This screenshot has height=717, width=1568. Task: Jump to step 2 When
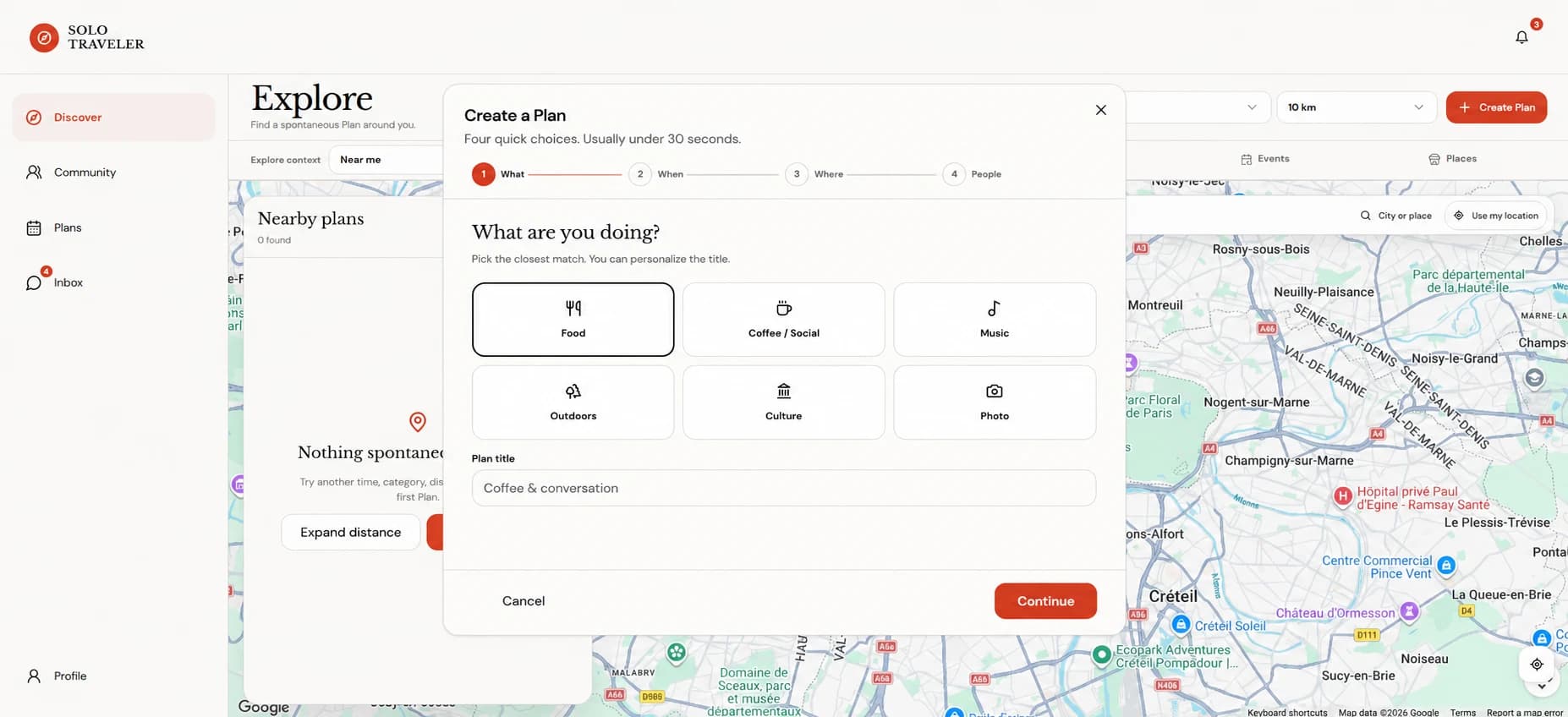click(x=656, y=174)
